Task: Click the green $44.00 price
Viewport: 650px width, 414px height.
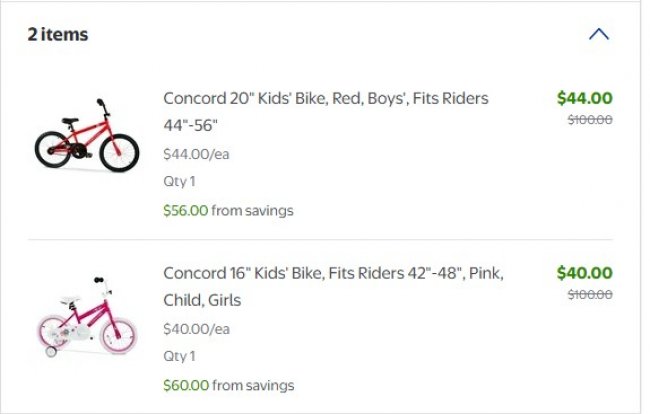Action: click(584, 98)
